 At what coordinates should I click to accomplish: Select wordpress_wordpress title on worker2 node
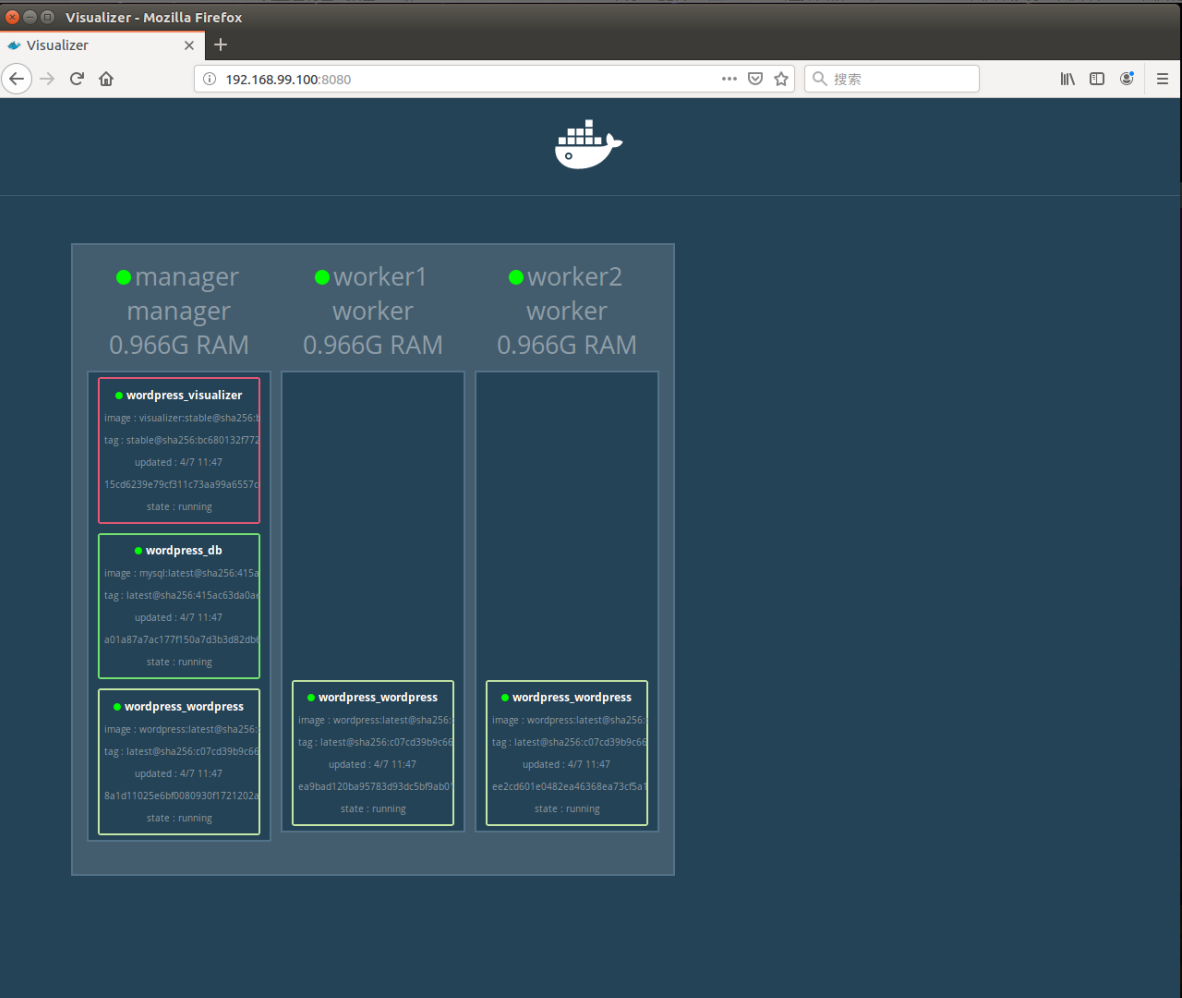tap(571, 697)
